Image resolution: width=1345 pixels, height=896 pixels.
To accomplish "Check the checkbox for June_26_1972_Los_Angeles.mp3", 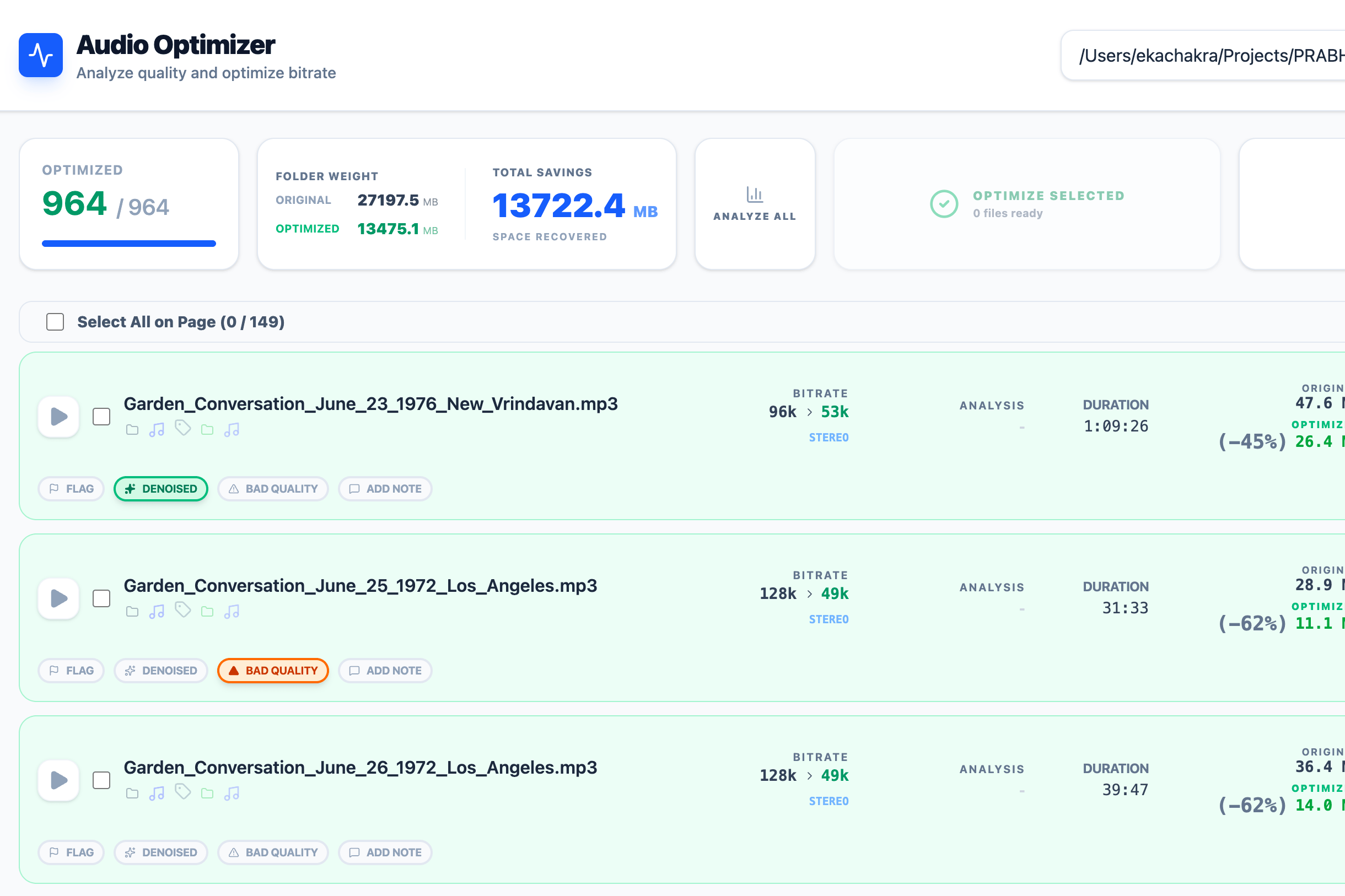I will point(101,780).
